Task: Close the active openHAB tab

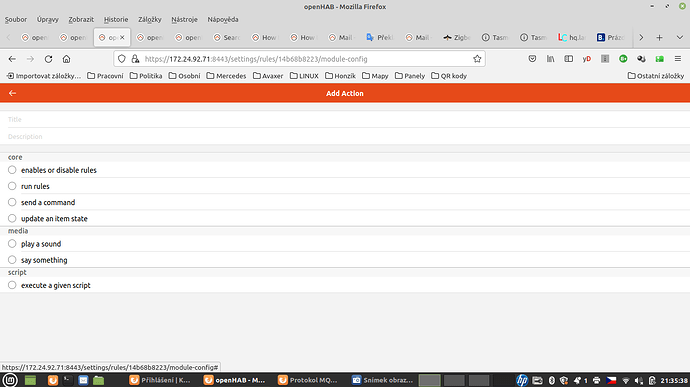Action: pyautogui.click(x=122, y=37)
